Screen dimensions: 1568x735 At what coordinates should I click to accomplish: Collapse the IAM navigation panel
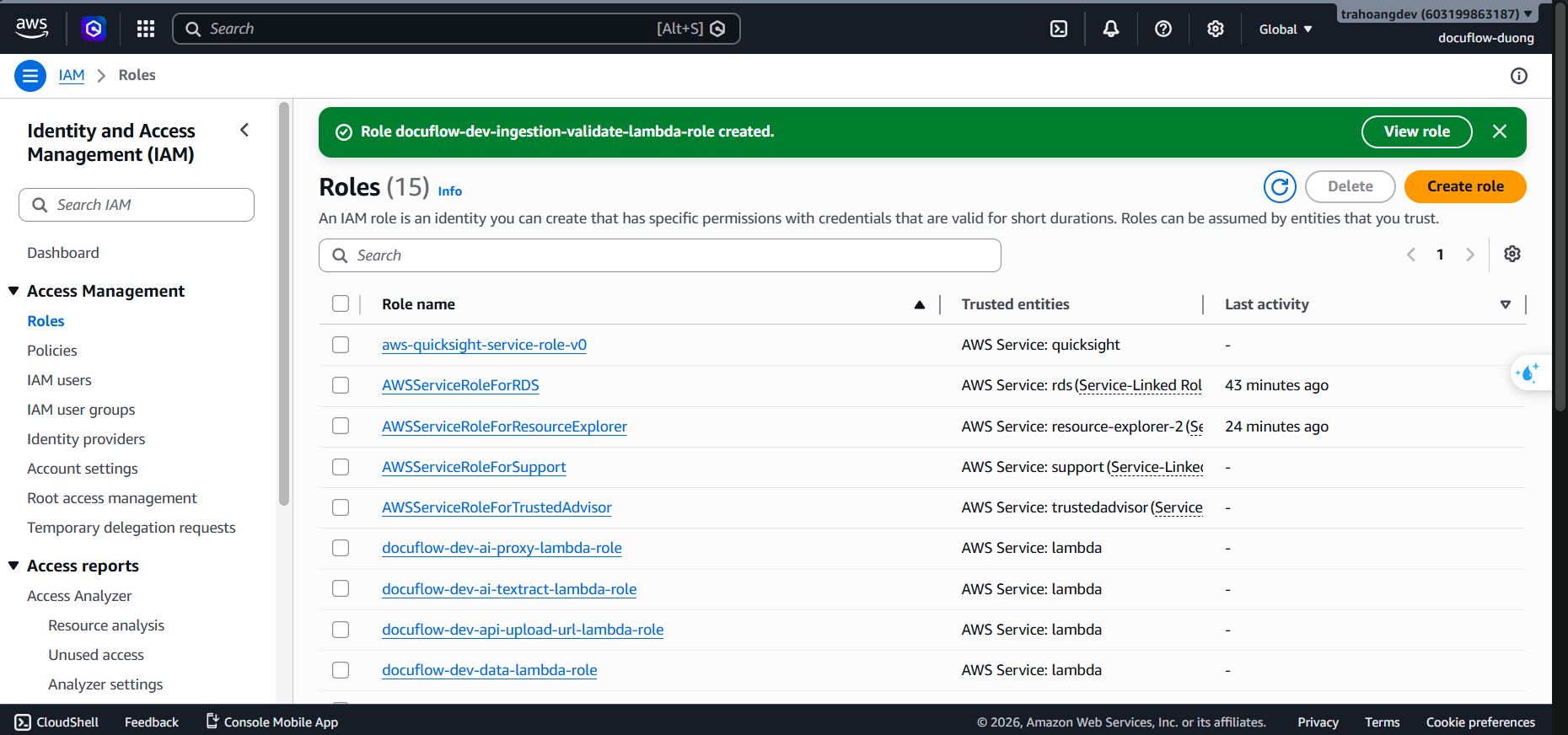pyautogui.click(x=244, y=130)
